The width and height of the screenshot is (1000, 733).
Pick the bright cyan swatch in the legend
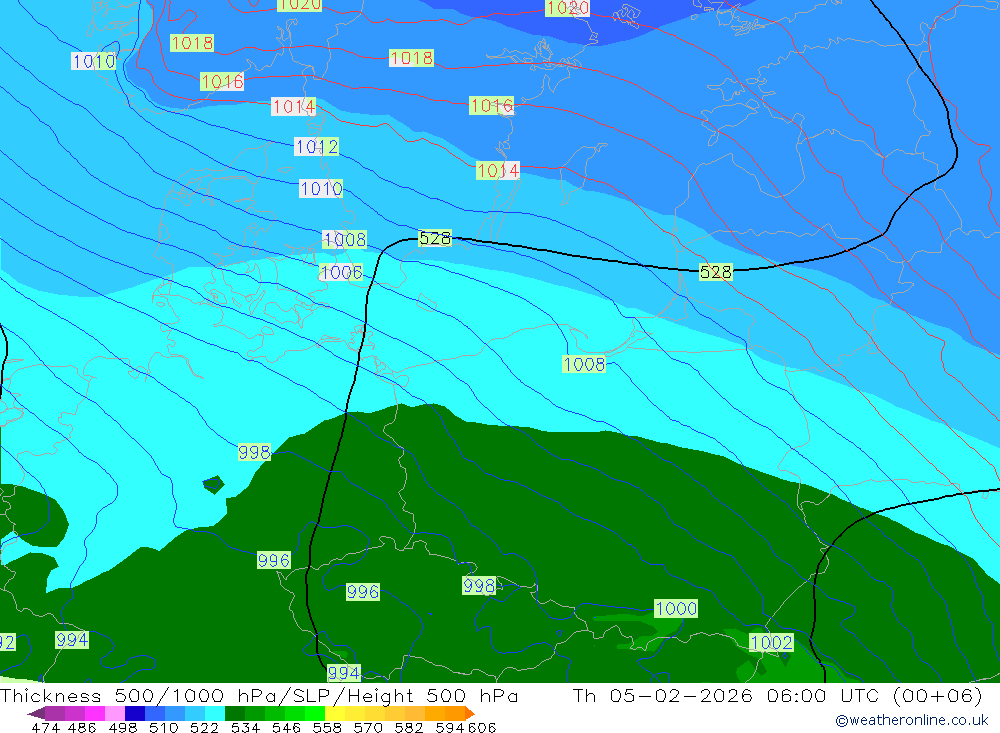(214, 713)
